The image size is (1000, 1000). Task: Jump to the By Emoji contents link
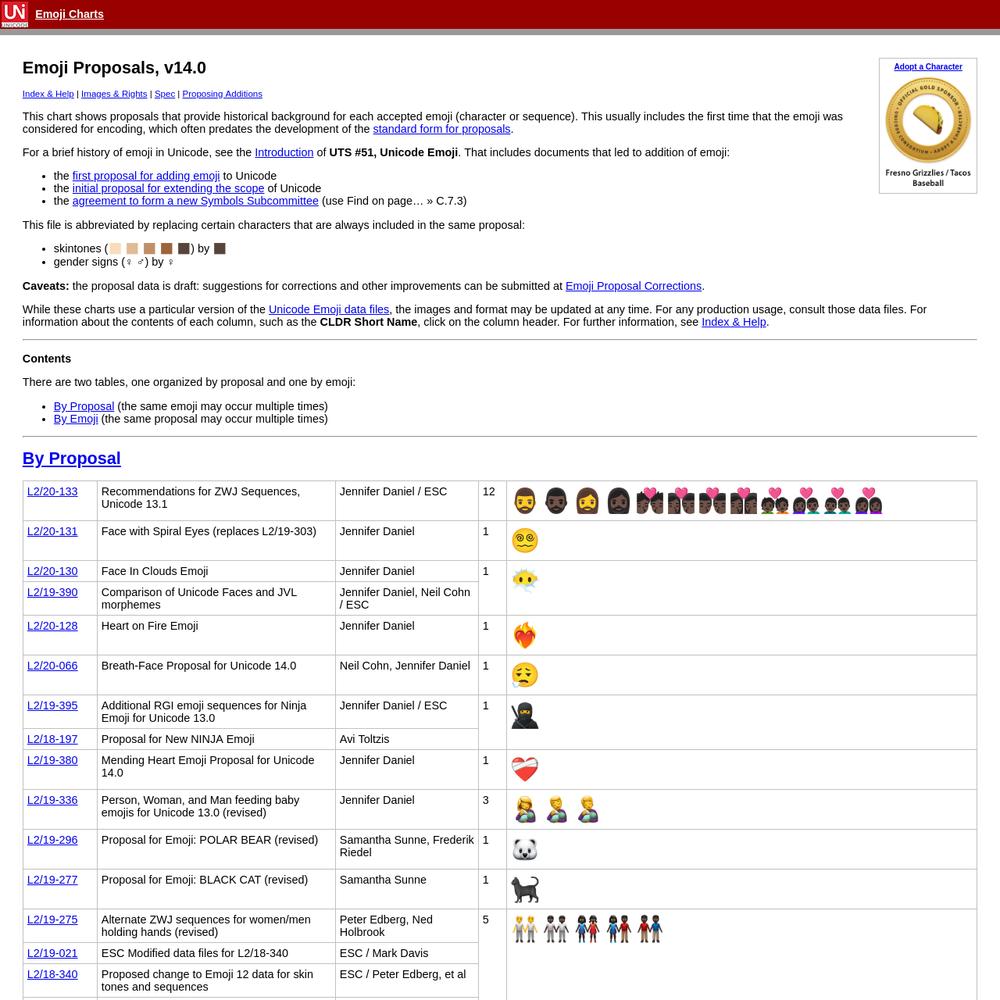76,419
